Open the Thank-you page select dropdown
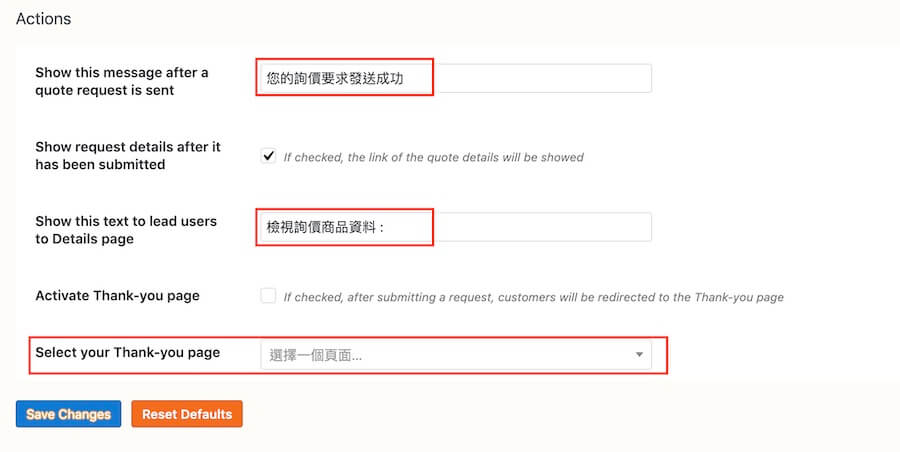 455,355
